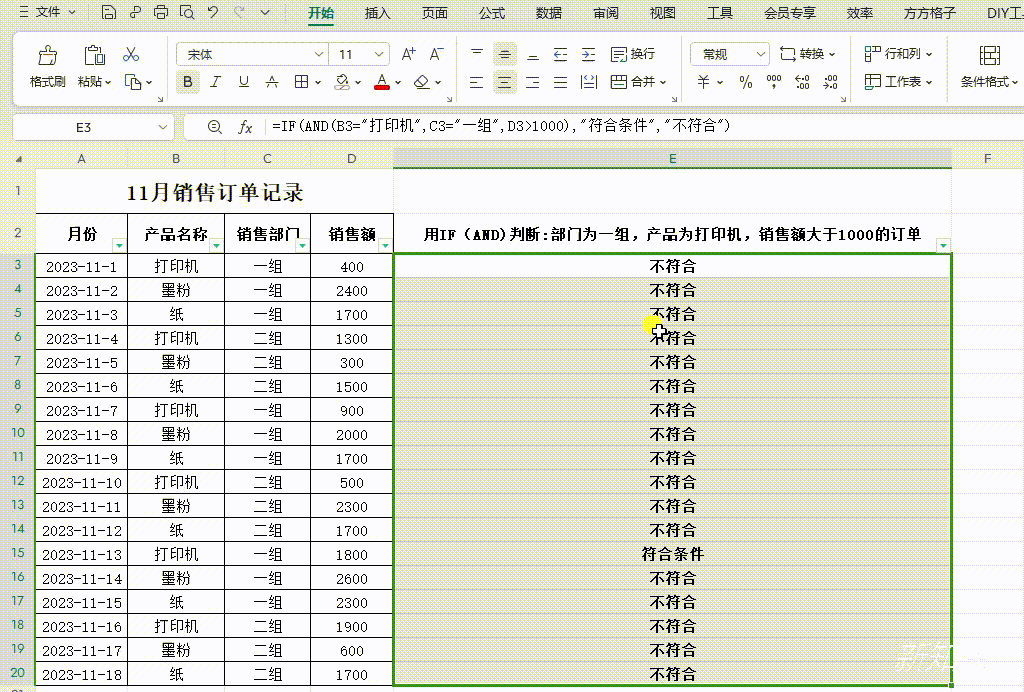This screenshot has width=1024, height=692.
Task: Open the 文件 file menu
Action: pos(48,12)
